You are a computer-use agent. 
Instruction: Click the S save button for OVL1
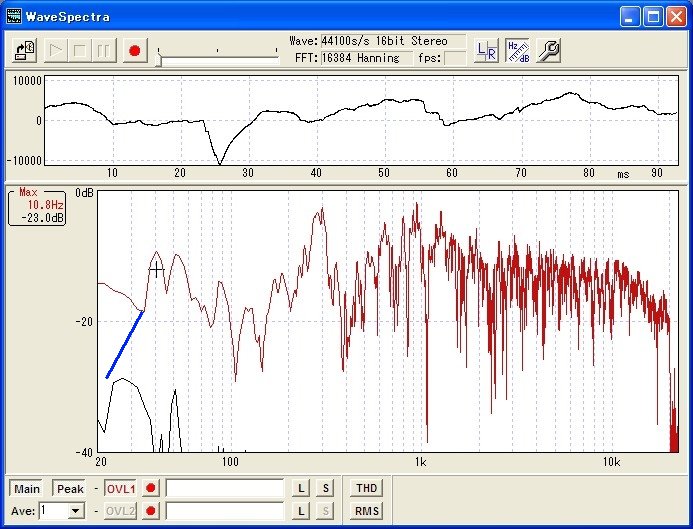[x=325, y=488]
